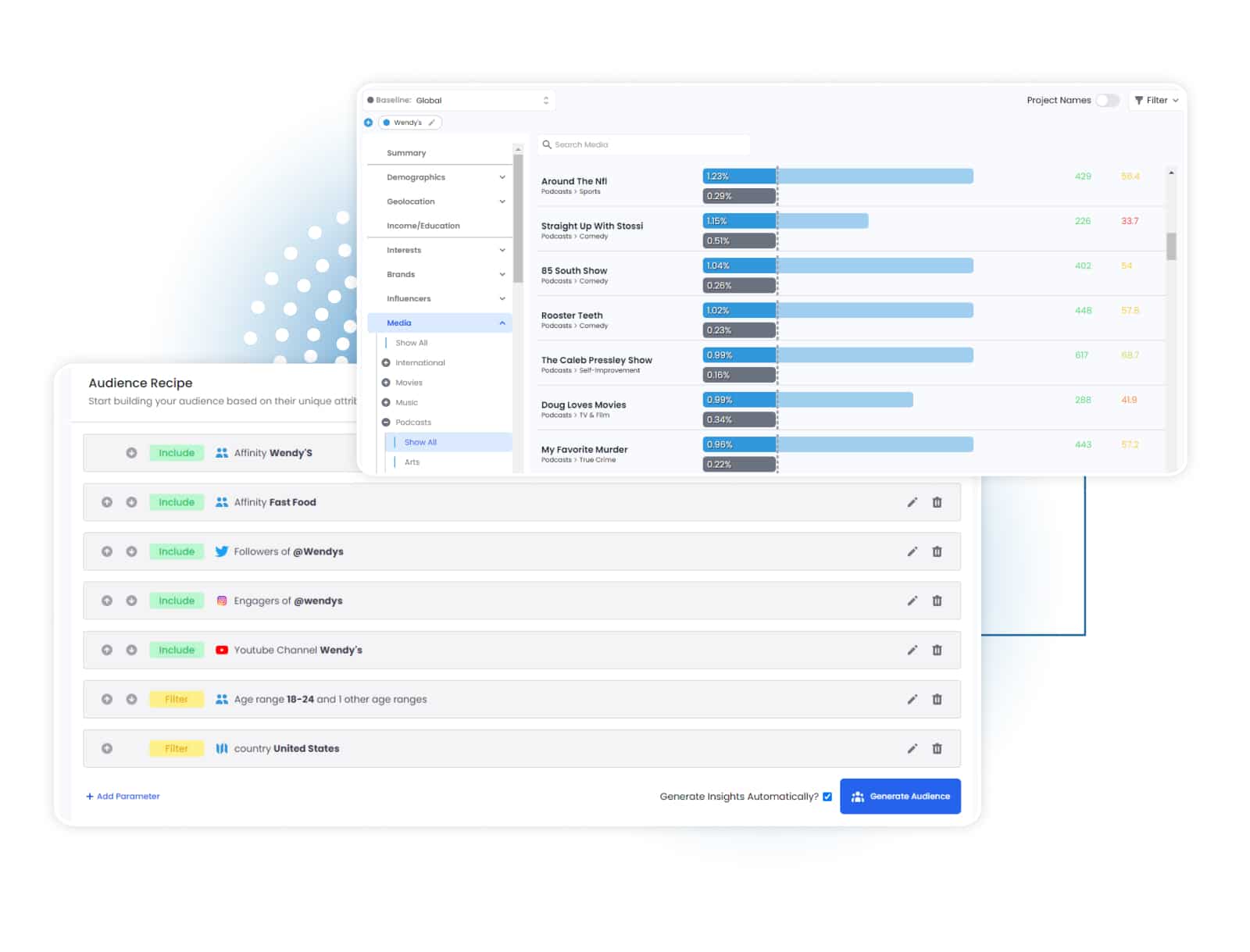Toggle the Project Names switch
The height and width of the screenshot is (952, 1250).
pos(1107,100)
